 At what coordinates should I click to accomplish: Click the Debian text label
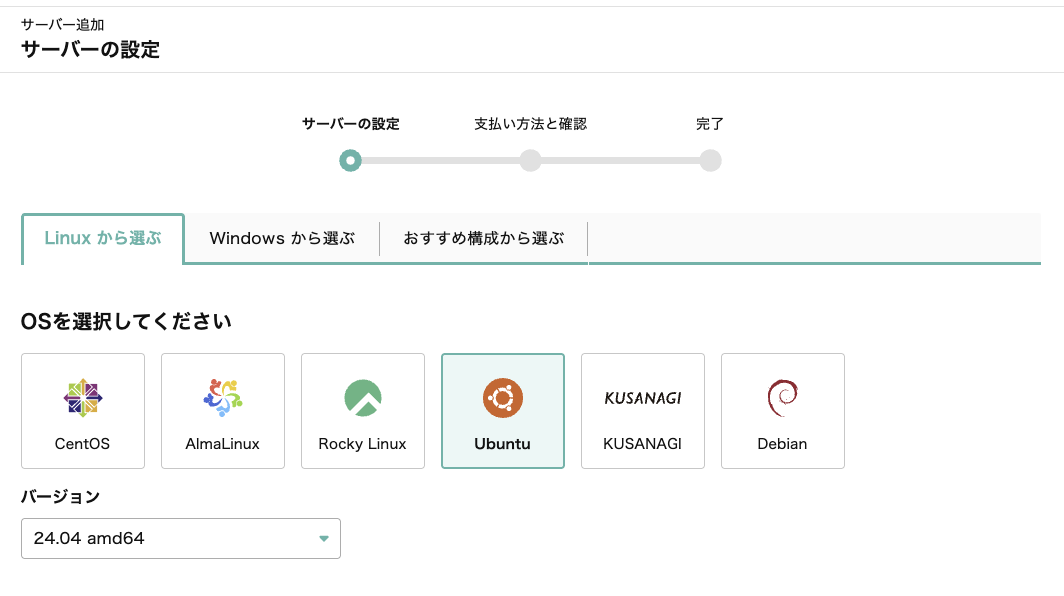click(782, 444)
